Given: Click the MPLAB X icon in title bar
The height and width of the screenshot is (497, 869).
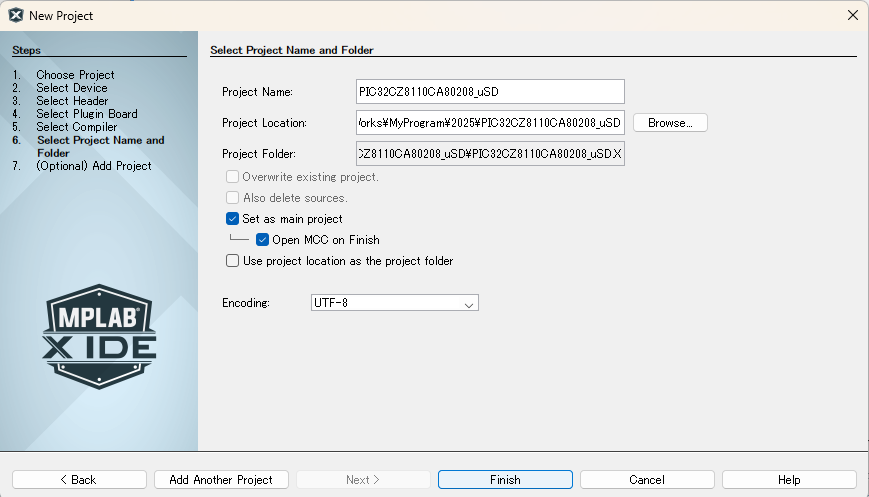Looking at the screenshot, I should 16,15.
